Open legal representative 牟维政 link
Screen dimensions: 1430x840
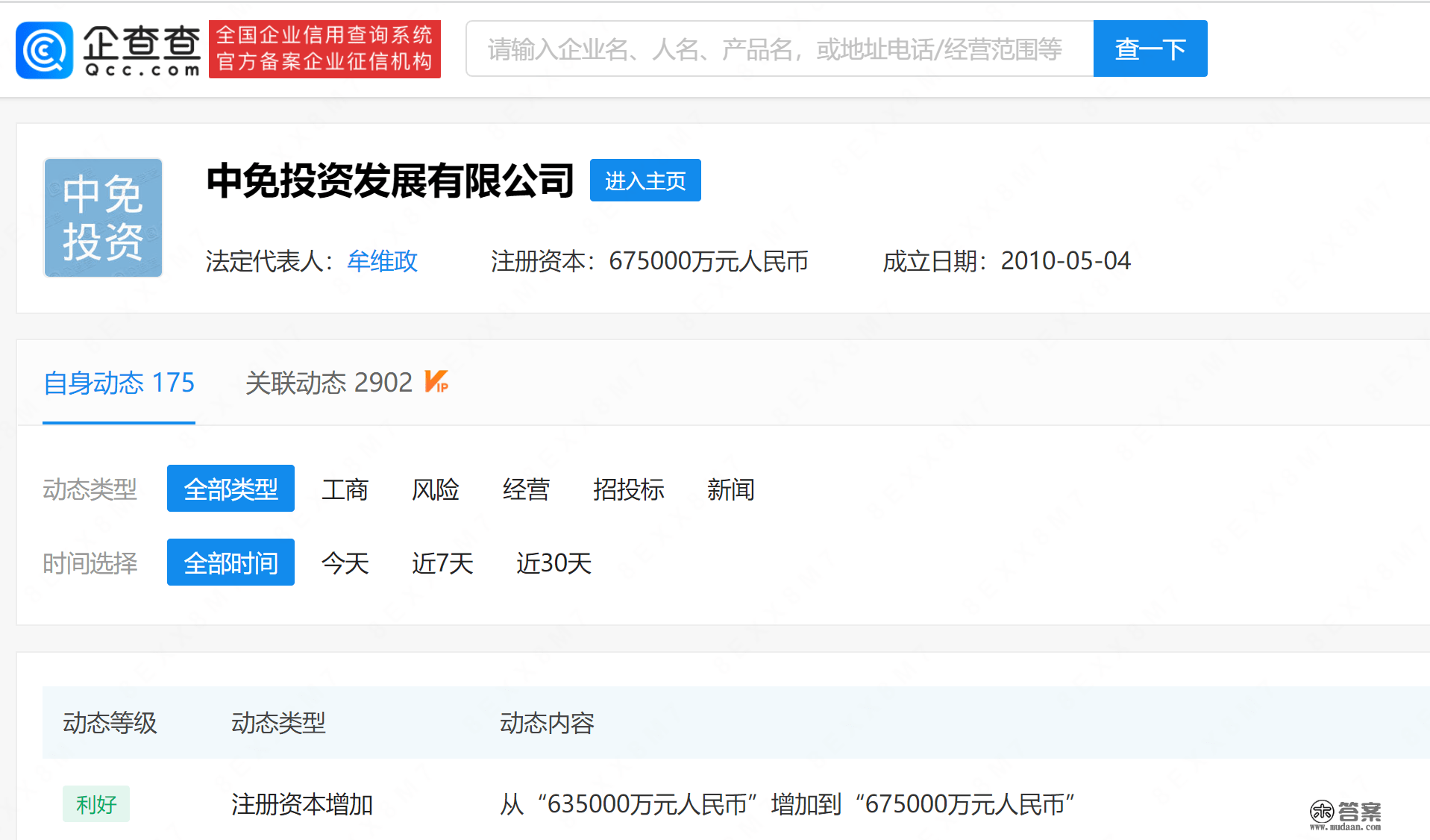coord(383,261)
